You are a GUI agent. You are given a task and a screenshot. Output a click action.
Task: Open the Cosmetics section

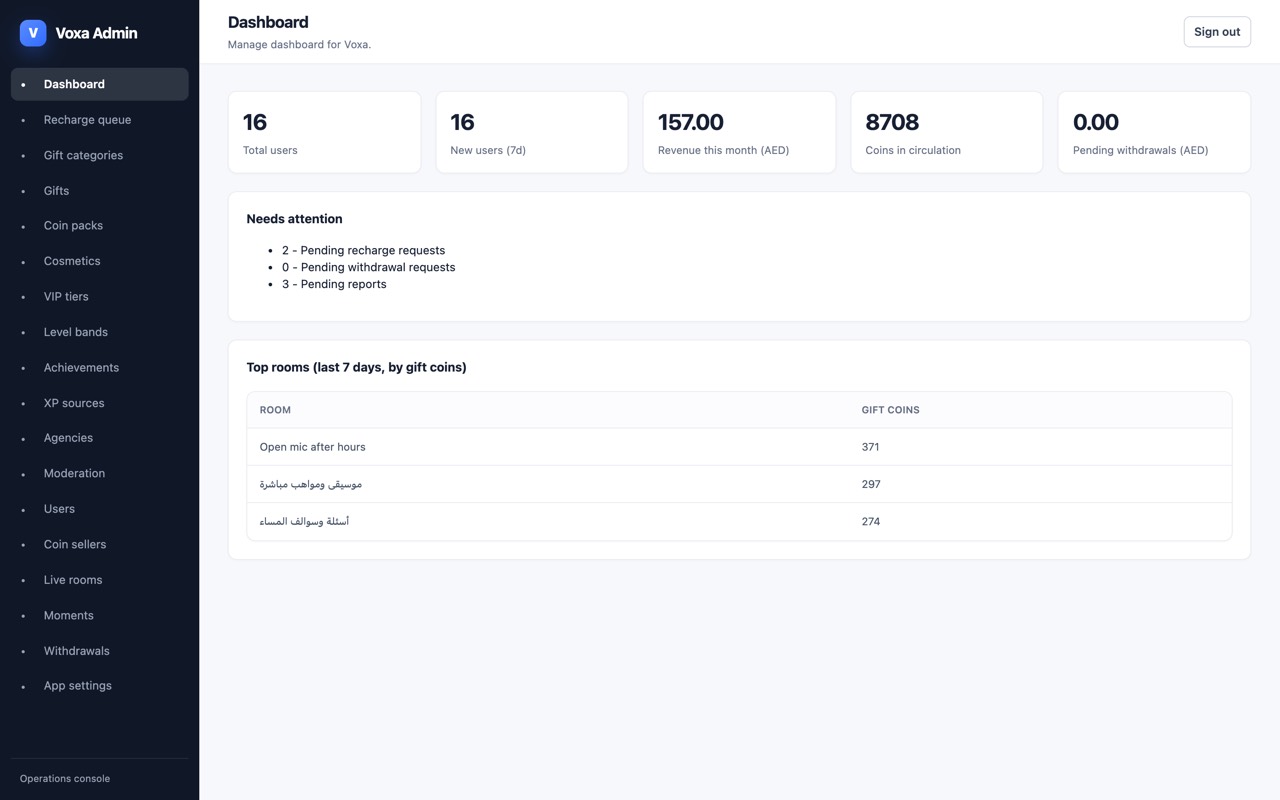tap(99, 261)
